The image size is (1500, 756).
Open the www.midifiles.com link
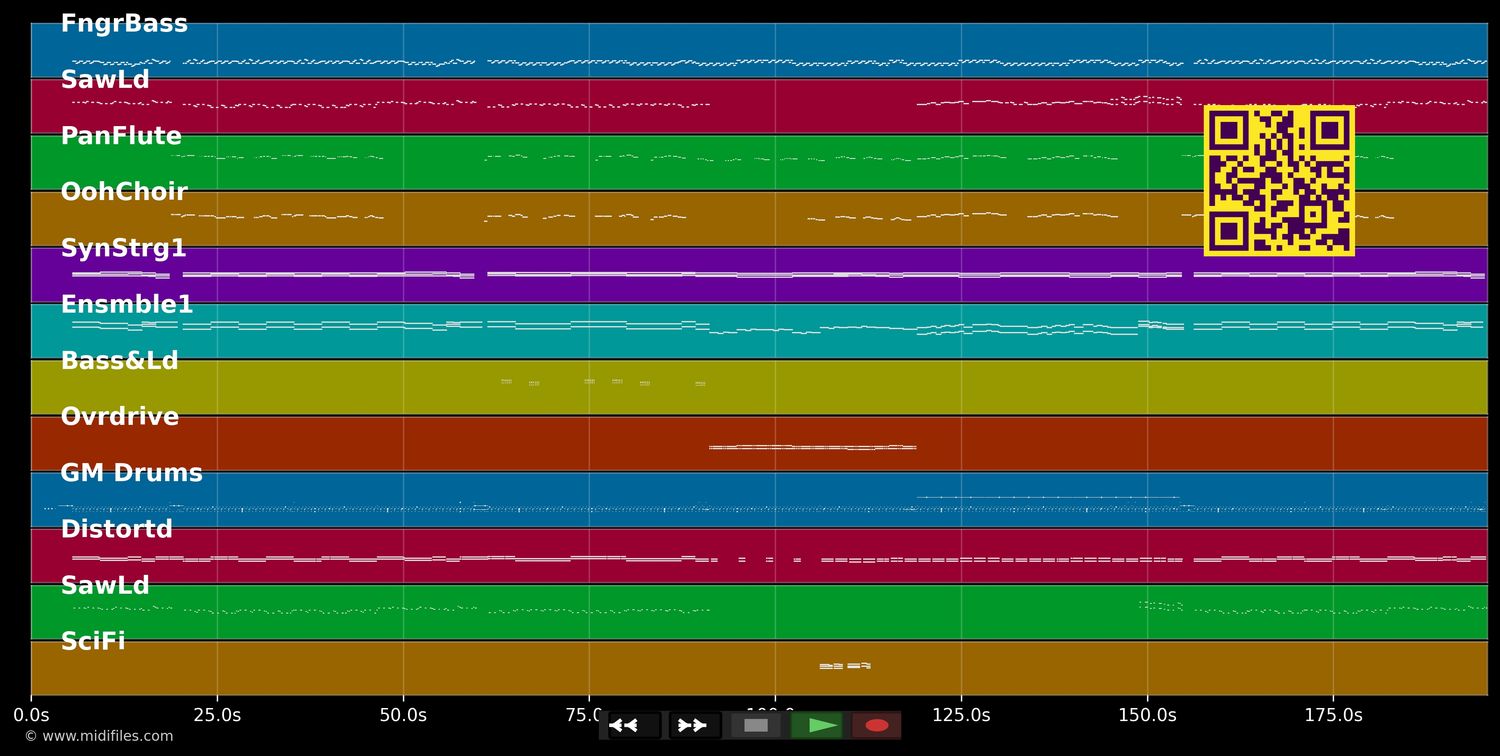pyautogui.click(x=98, y=736)
